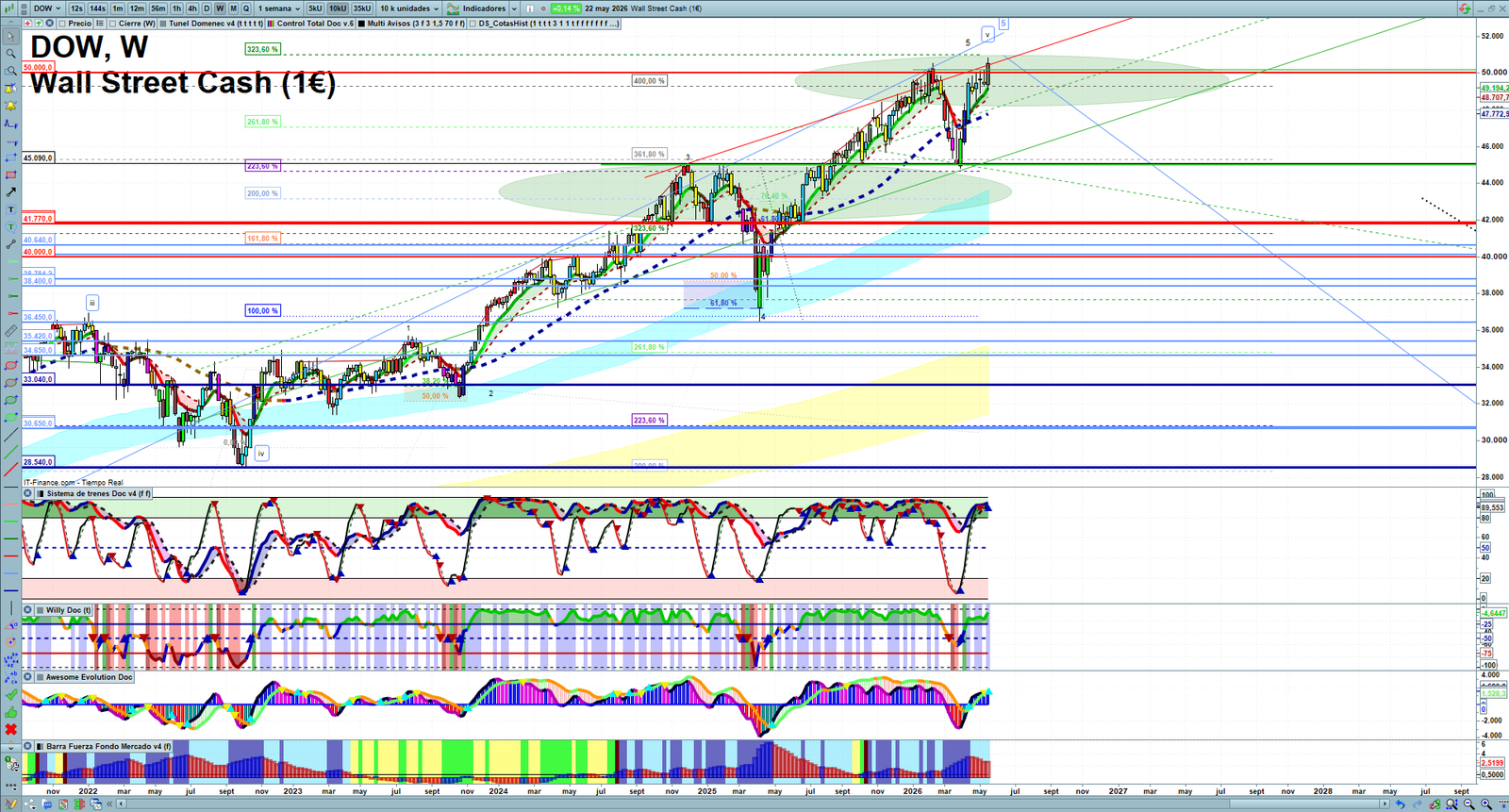The height and width of the screenshot is (812, 1509).
Task: Switch to the D daily timeframe
Action: (x=207, y=8)
